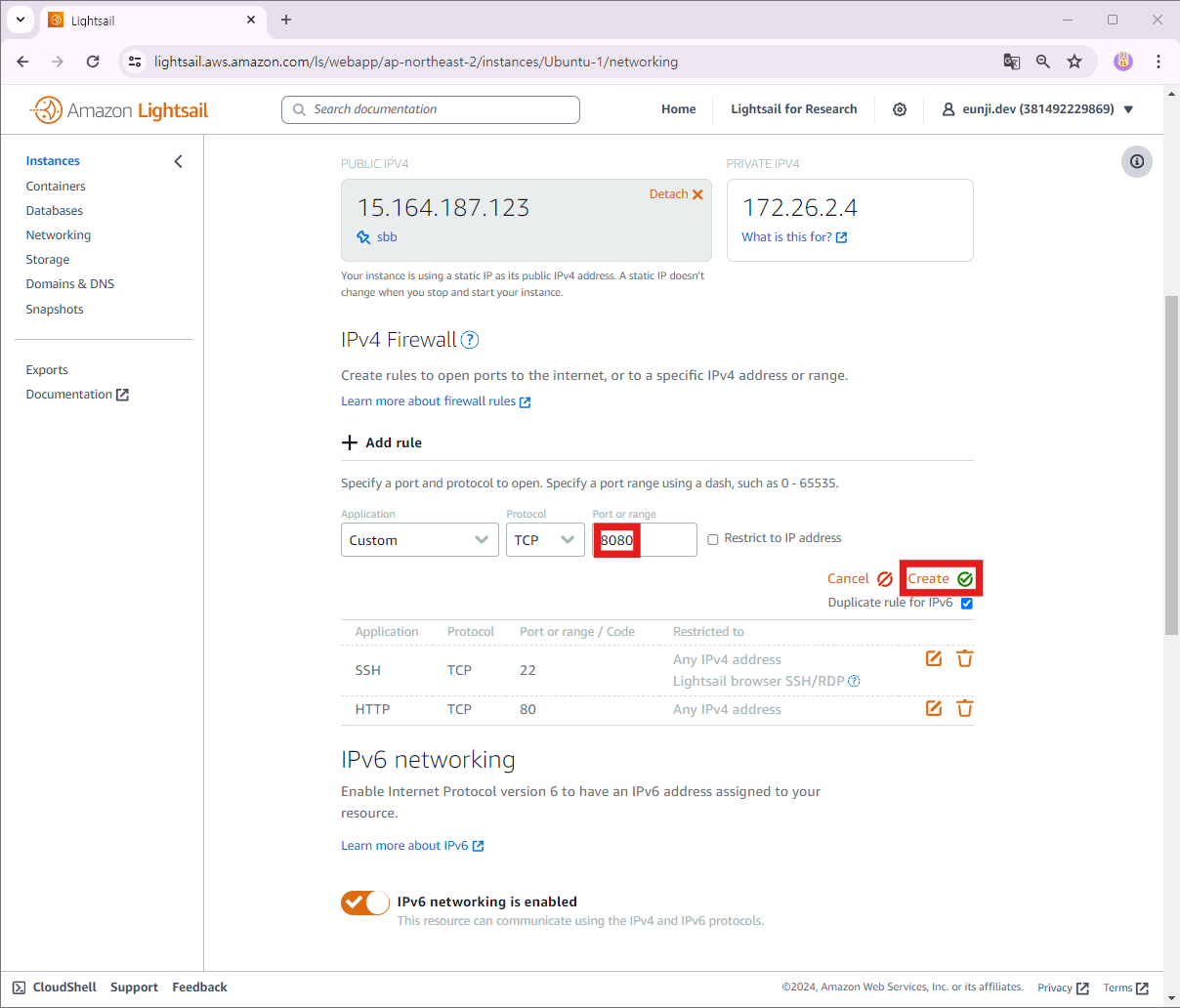Image resolution: width=1180 pixels, height=1008 pixels.
Task: Go to Home in top navigation
Action: point(679,109)
